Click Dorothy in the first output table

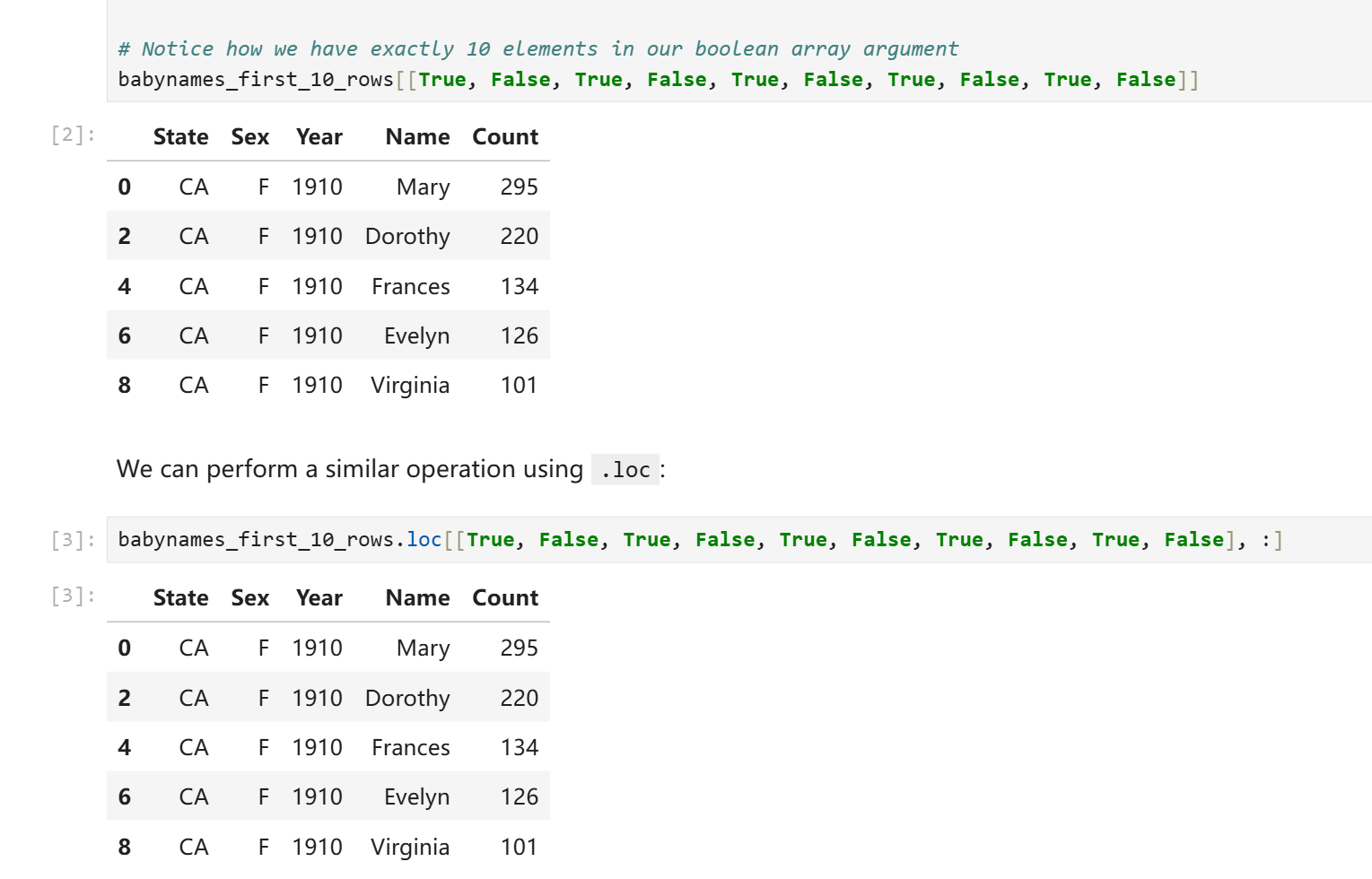(x=407, y=237)
